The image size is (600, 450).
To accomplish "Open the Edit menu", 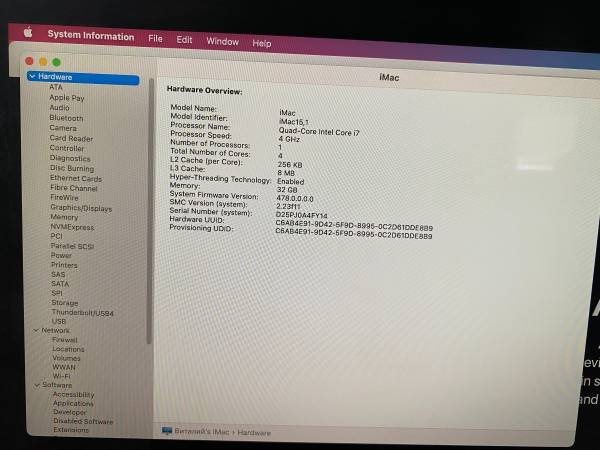I will click(184, 40).
